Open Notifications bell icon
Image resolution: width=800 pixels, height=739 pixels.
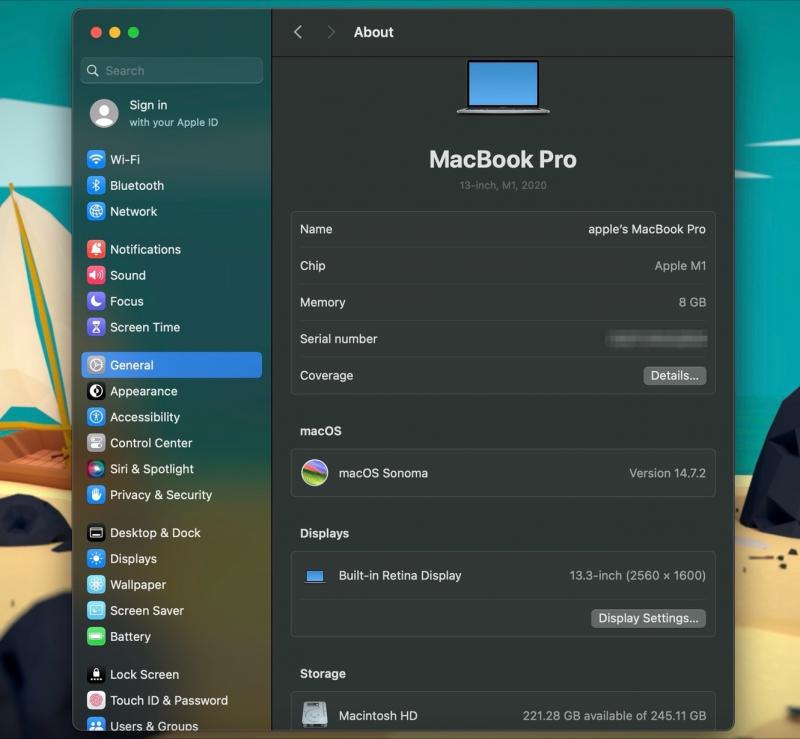[96, 249]
